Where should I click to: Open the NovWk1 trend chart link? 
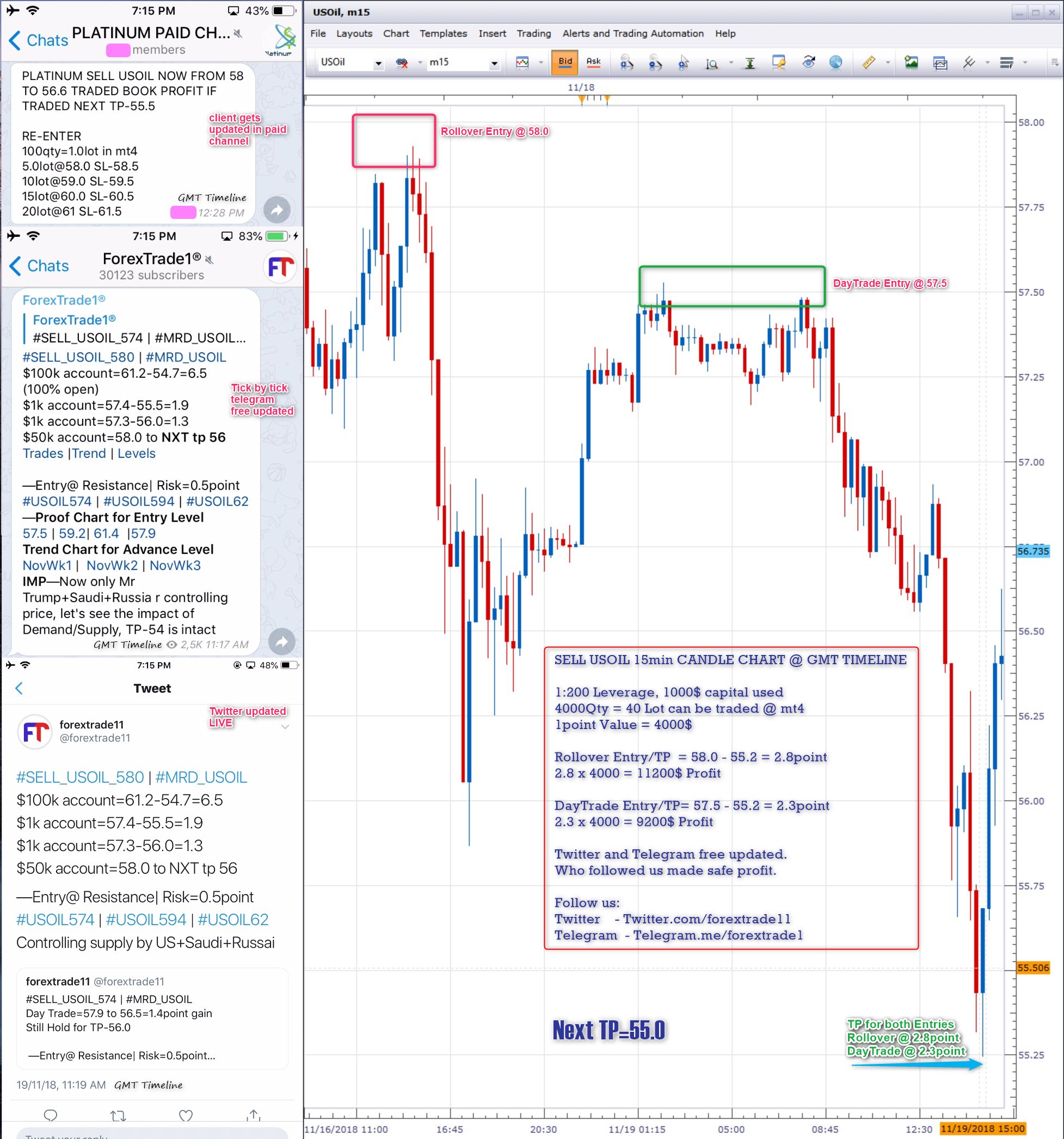tap(47, 566)
